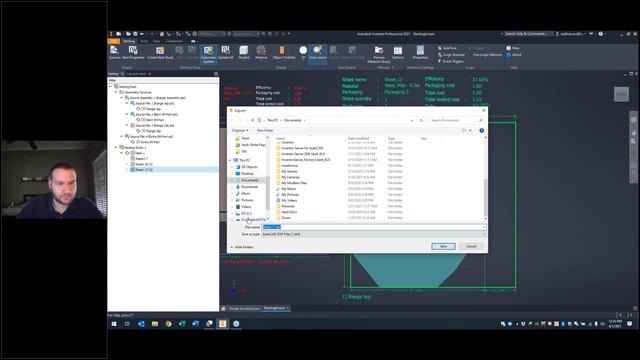
Task: Open the Organize dropdown in Export dialog
Action: tap(240, 131)
